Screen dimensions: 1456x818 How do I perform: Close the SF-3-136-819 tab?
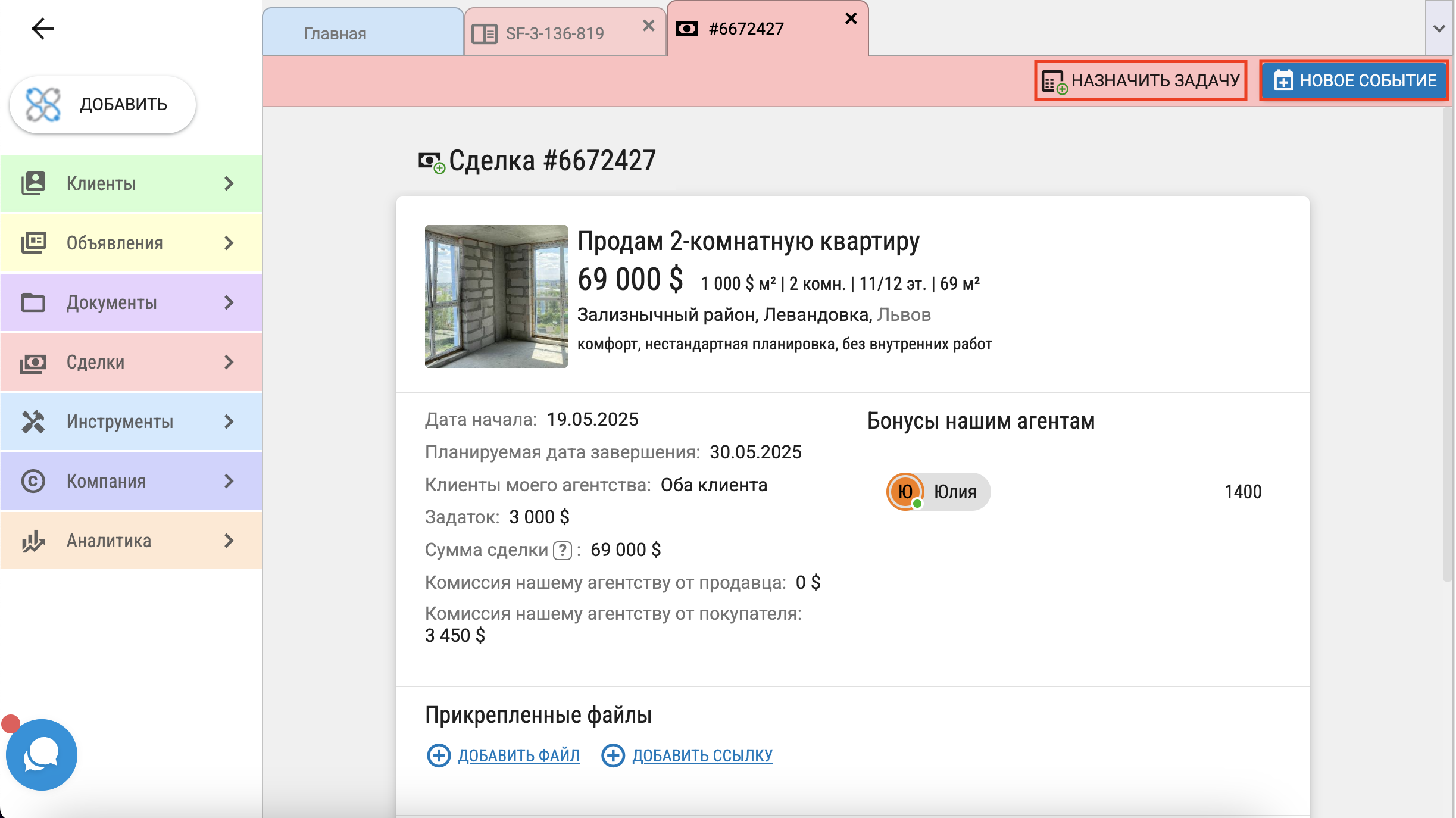pos(649,26)
